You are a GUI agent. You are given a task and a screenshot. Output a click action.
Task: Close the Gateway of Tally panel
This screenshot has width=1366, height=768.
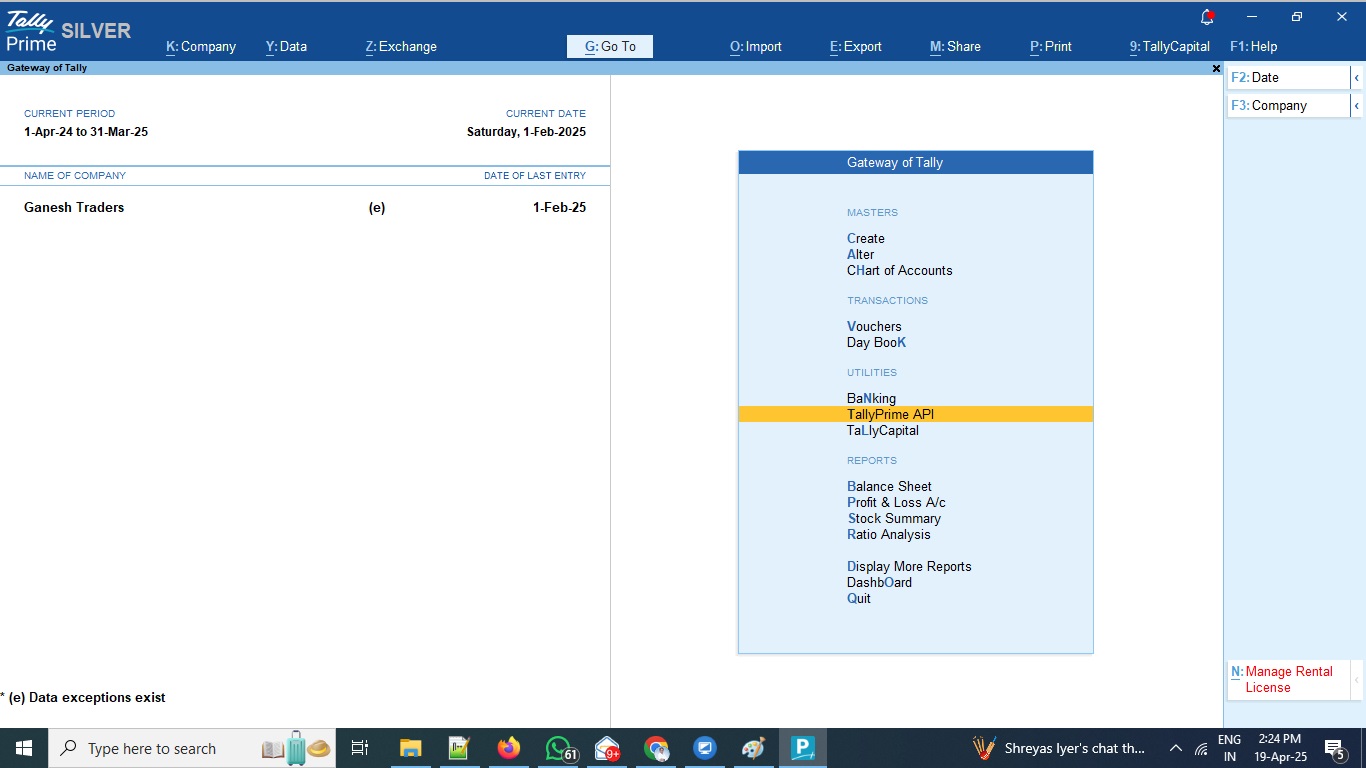pyautogui.click(x=1216, y=69)
